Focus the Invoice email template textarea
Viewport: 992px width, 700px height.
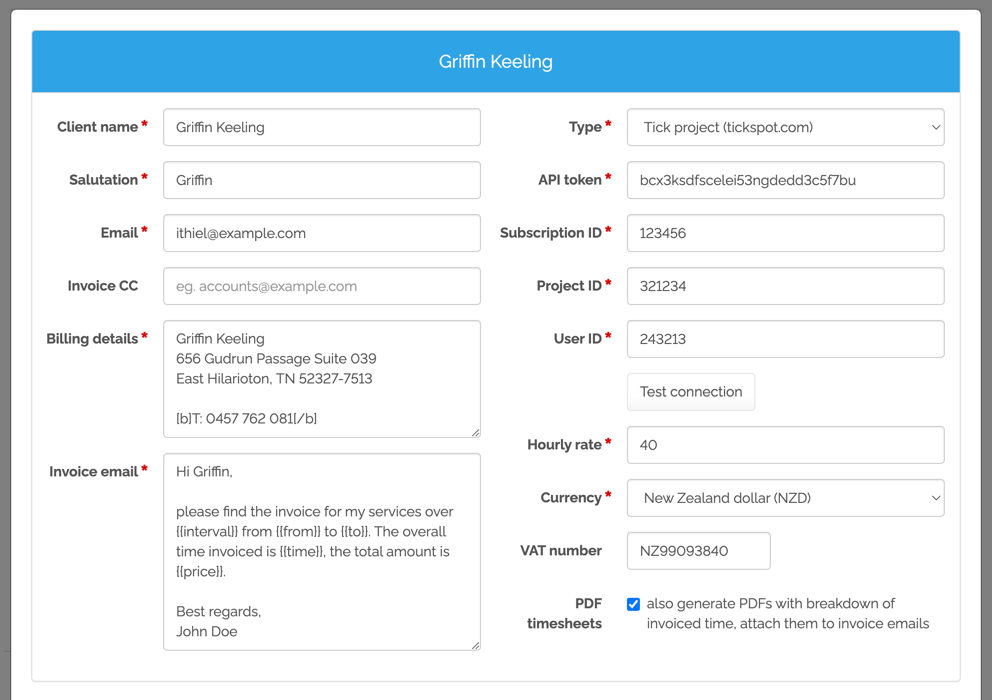[x=321, y=550]
